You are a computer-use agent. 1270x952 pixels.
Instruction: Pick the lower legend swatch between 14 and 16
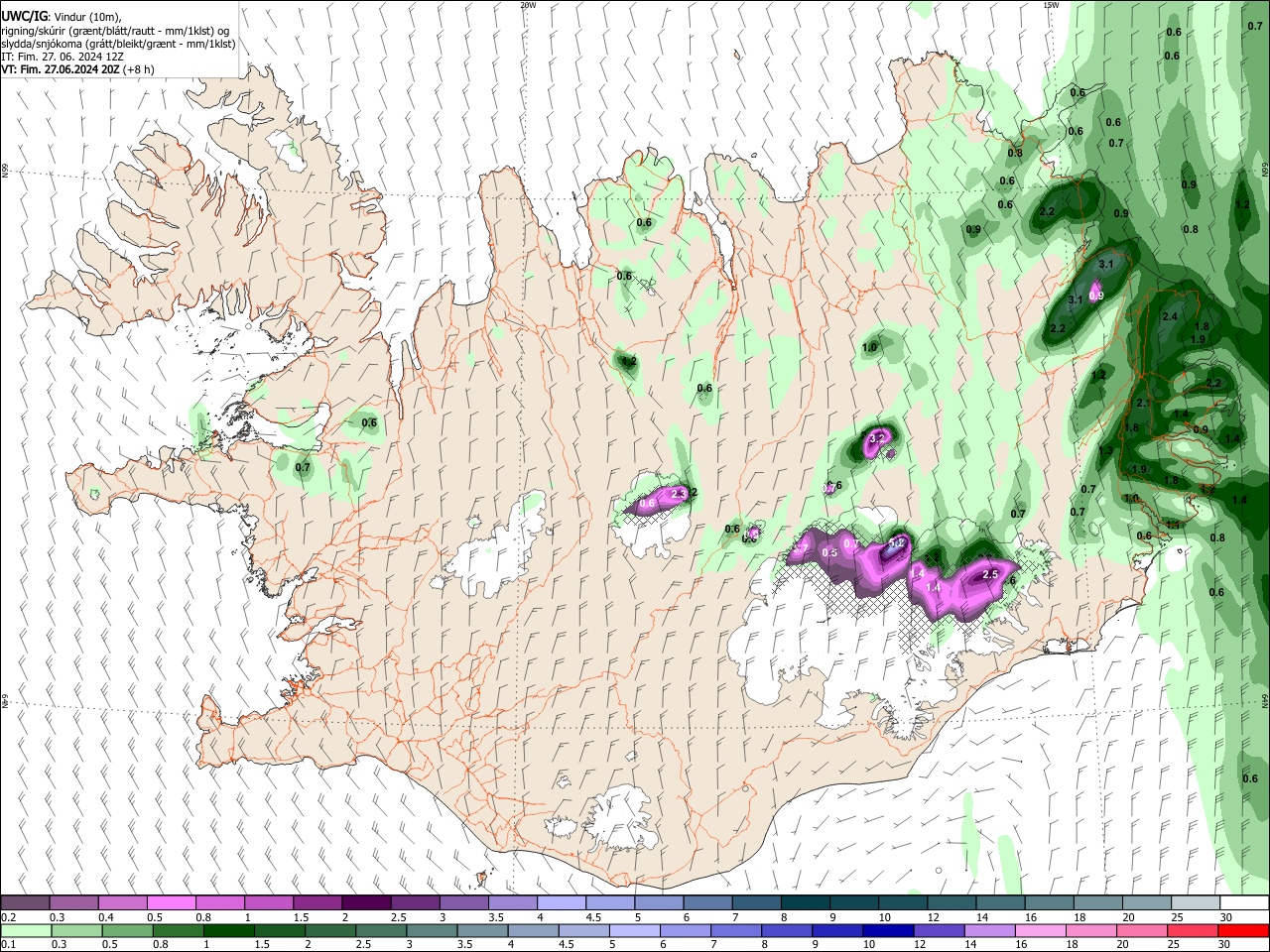(x=988, y=930)
